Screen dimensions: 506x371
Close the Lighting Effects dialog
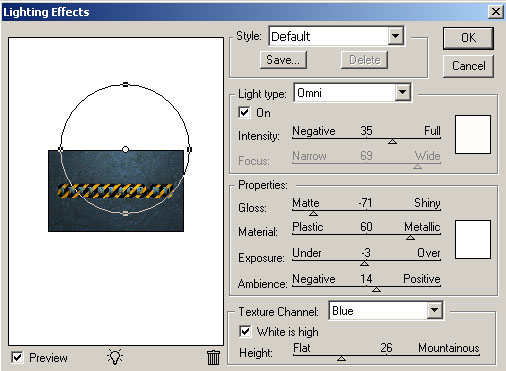496,12
